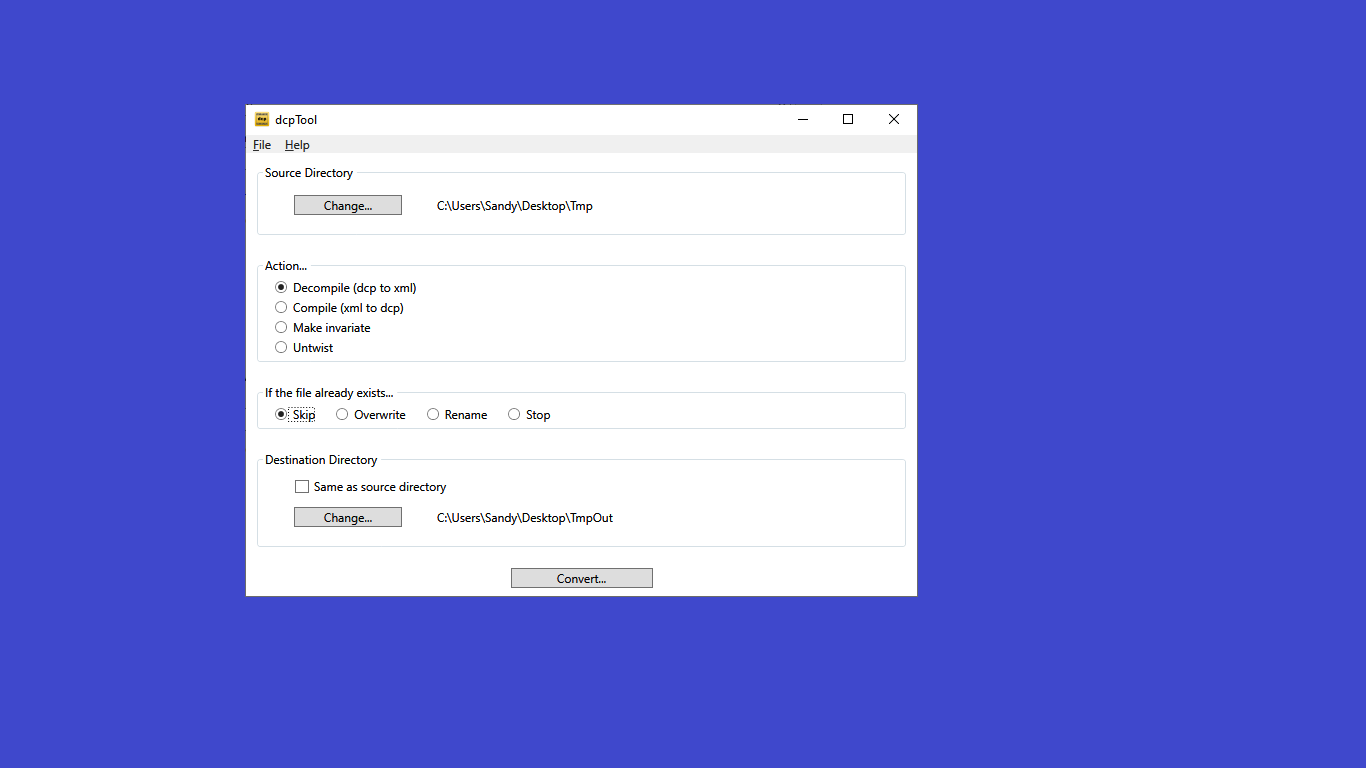This screenshot has width=1366, height=768.
Task: Click the dcpTool app icon in title bar
Action: tap(262, 119)
